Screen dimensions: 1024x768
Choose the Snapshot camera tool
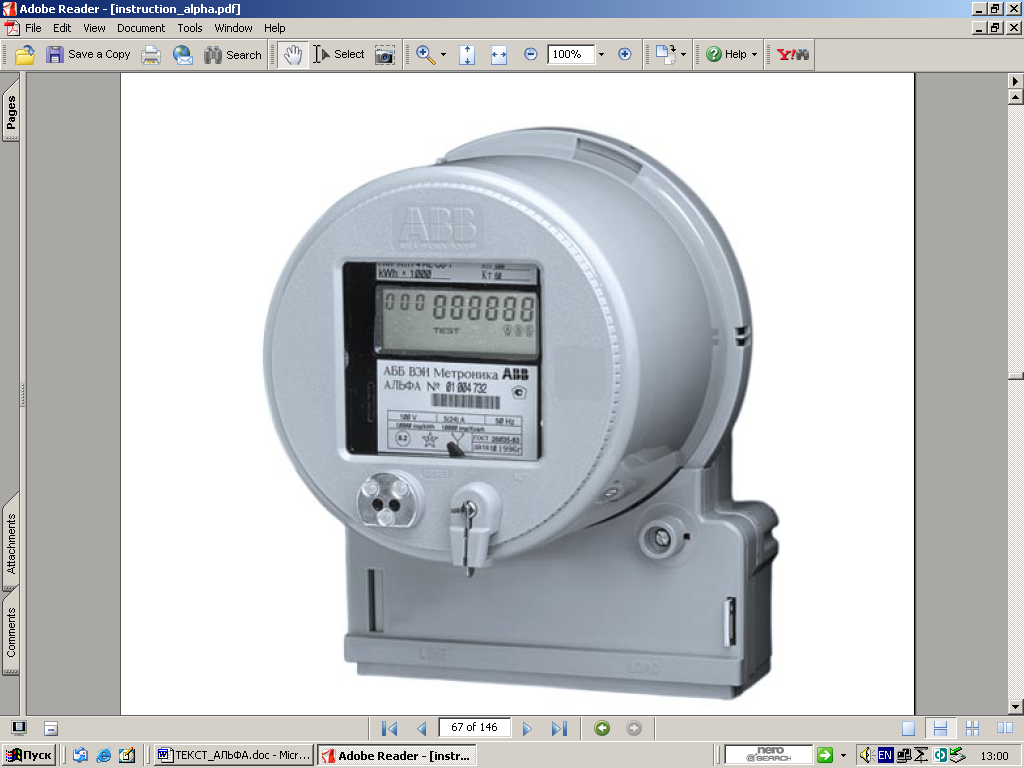click(385, 55)
